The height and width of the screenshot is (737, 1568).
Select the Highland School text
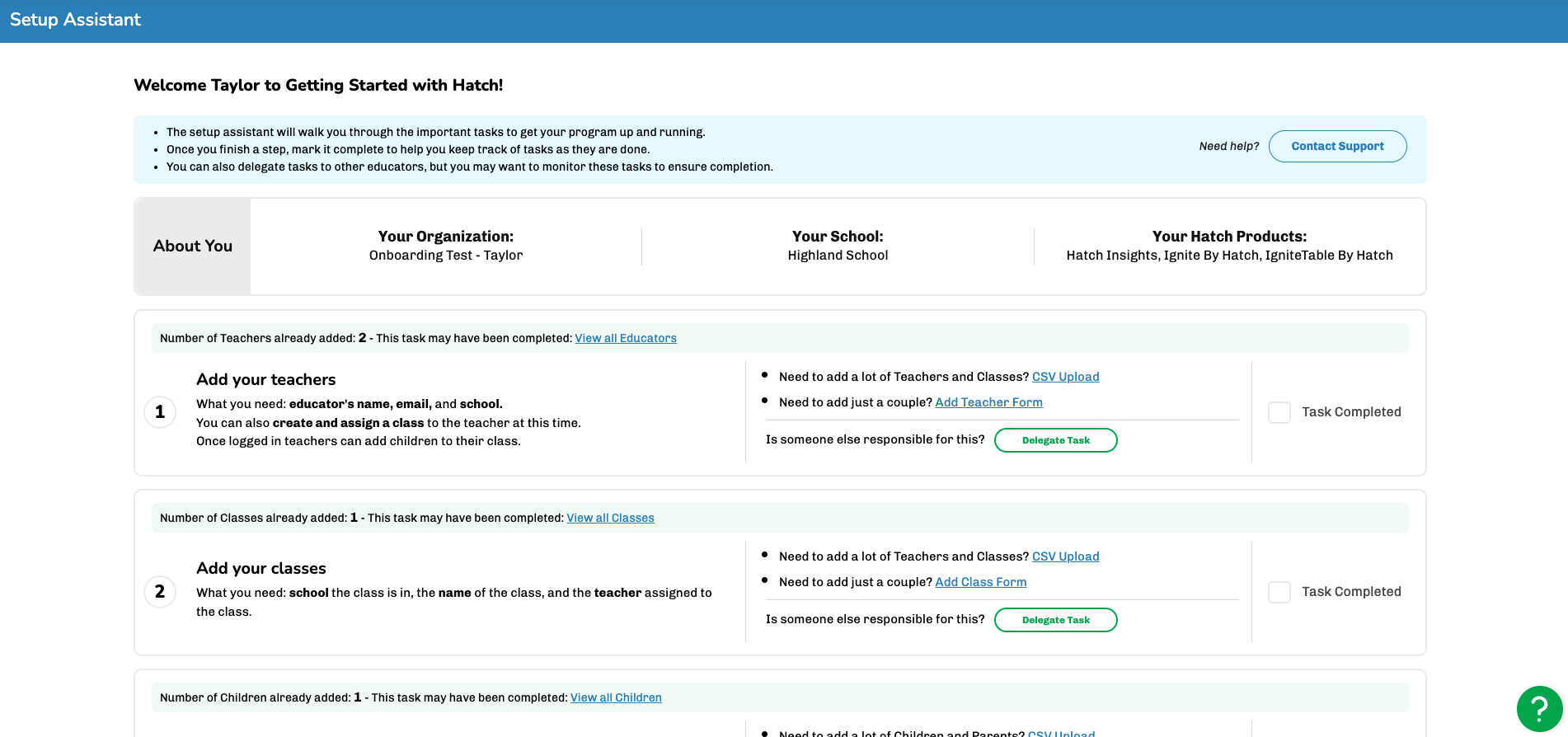tap(838, 256)
